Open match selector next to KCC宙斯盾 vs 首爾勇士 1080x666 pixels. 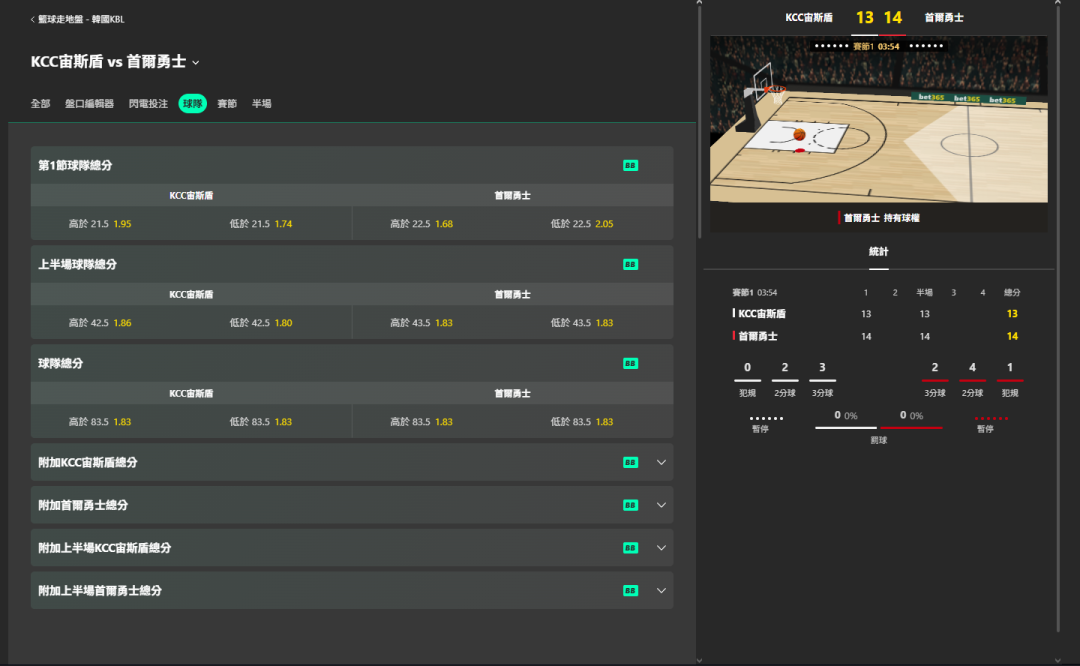(196, 63)
